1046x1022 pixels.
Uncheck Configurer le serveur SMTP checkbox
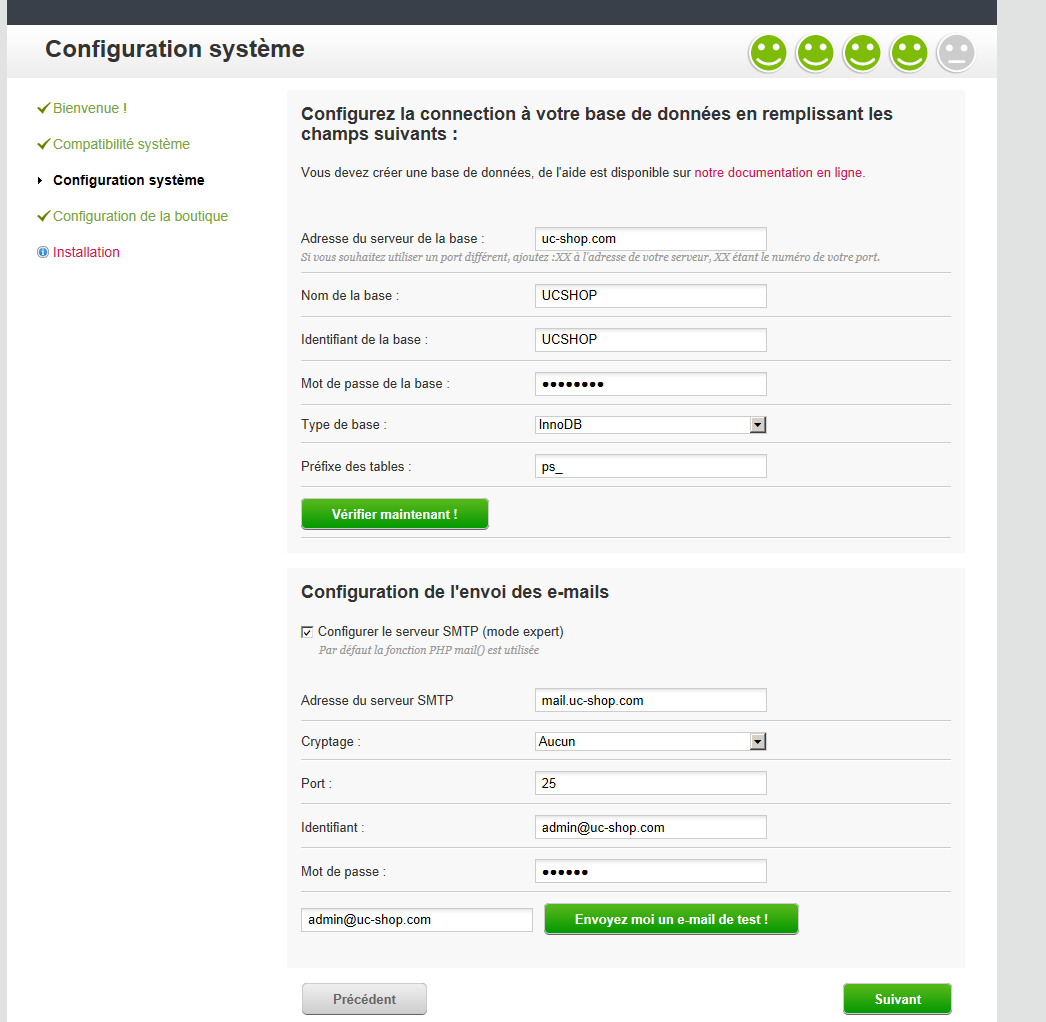pyautogui.click(x=307, y=632)
